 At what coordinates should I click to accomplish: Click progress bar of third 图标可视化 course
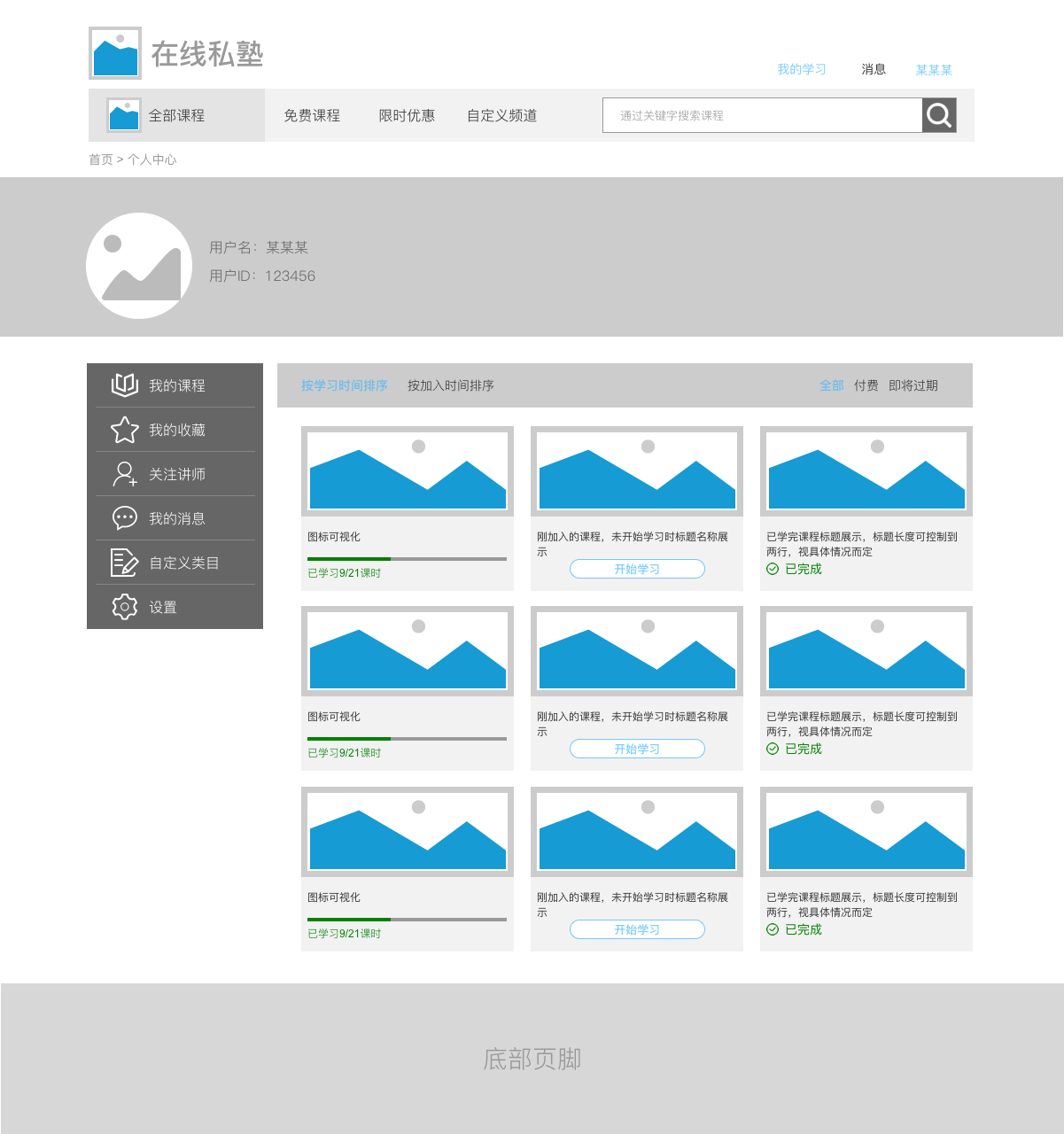point(407,920)
